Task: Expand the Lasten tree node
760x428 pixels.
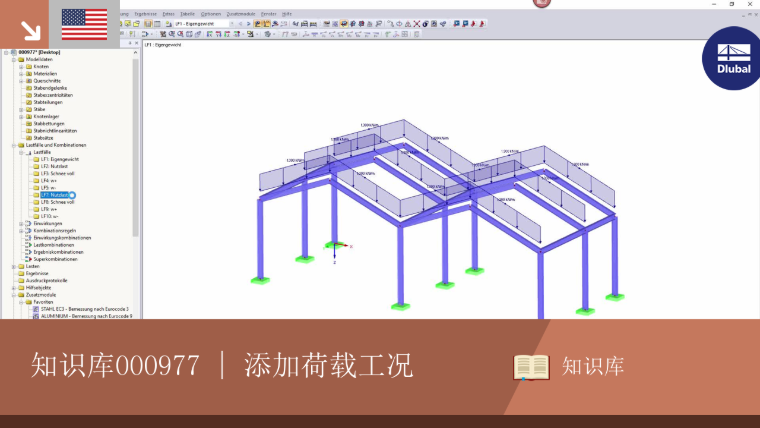Action: pos(14,267)
